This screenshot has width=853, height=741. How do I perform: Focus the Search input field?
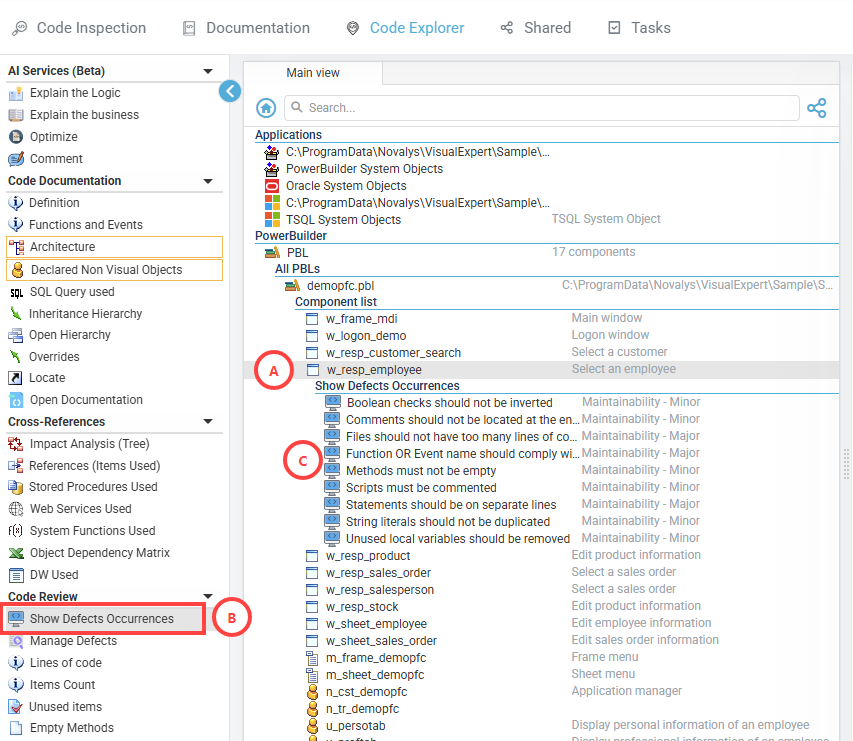pos(541,108)
